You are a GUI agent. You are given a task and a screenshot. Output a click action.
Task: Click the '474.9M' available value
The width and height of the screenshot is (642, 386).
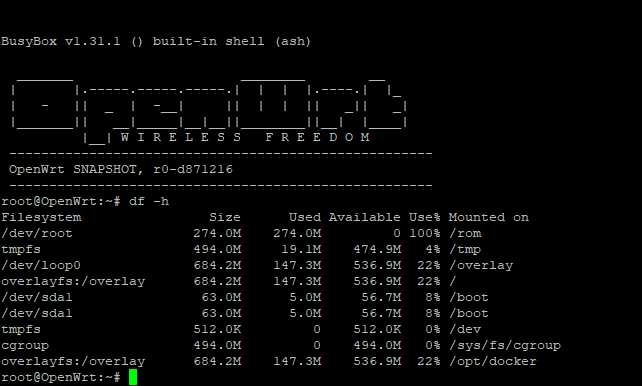377,249
